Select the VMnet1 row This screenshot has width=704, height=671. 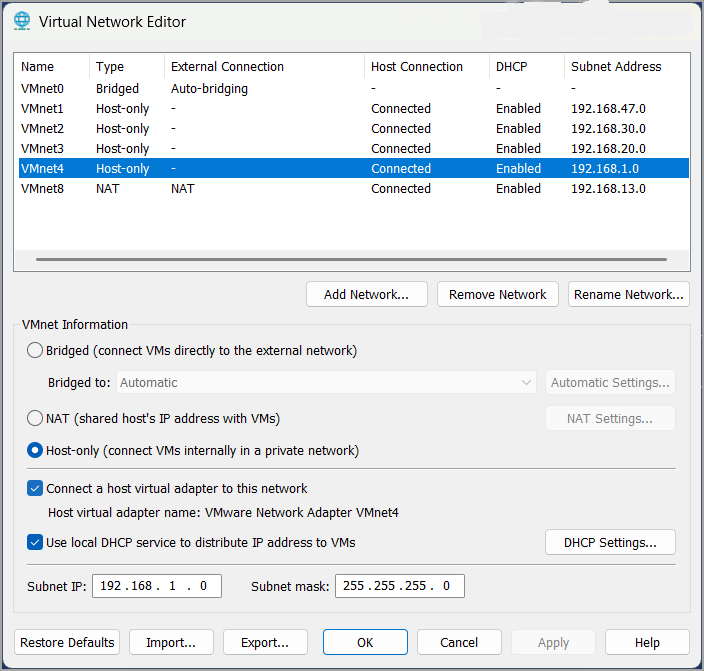352,108
